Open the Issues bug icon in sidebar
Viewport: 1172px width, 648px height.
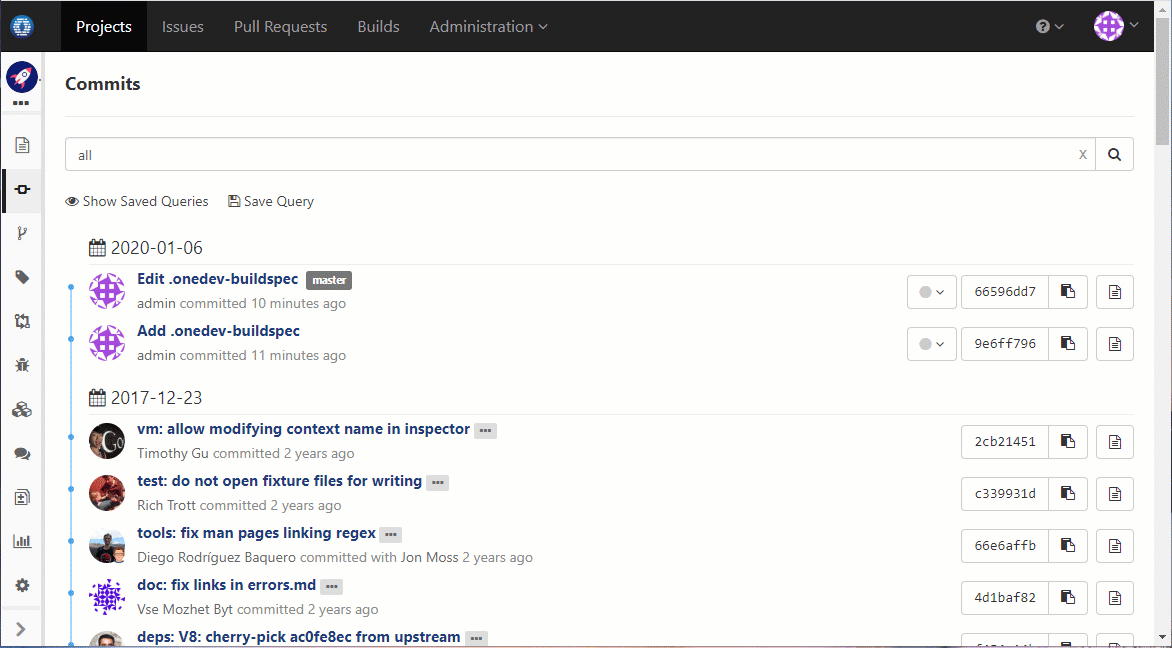(22, 365)
